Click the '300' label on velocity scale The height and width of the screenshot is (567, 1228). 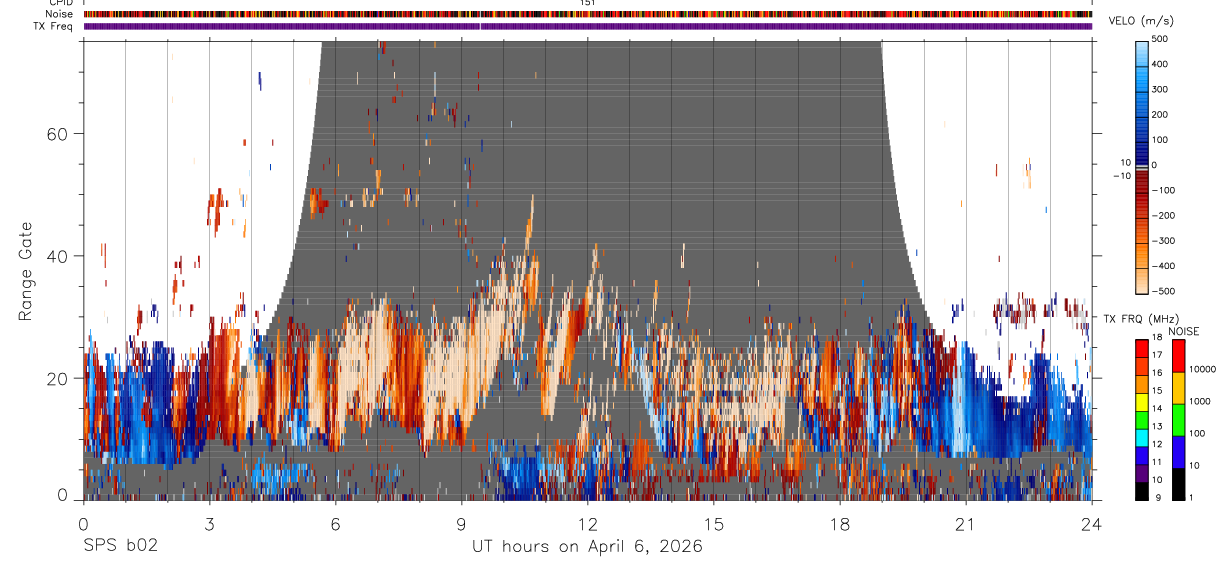click(1161, 89)
